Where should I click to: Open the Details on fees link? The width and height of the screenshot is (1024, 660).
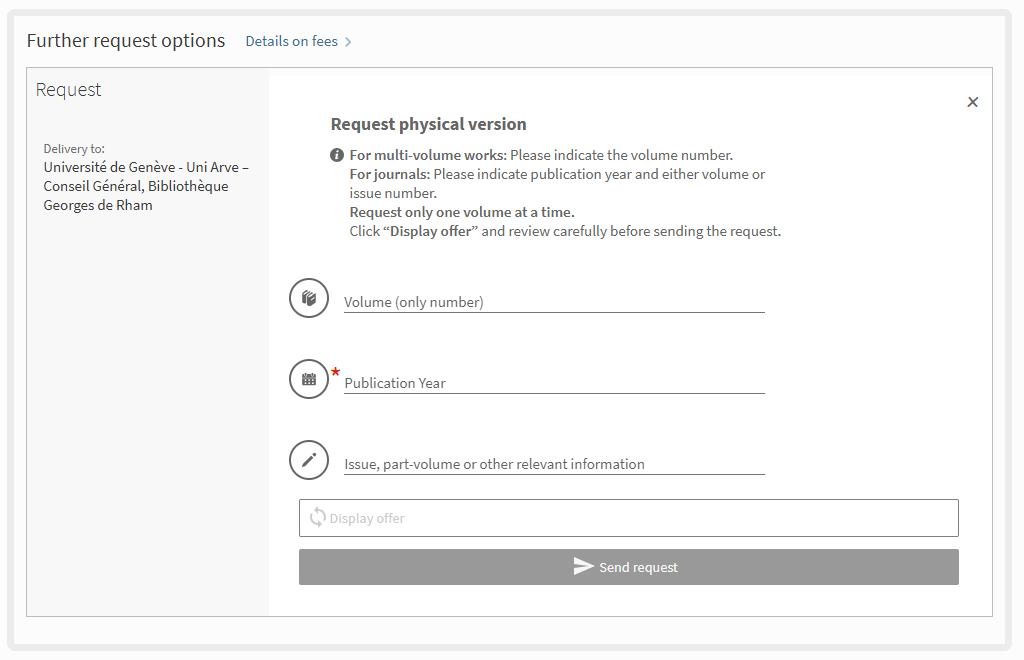(291, 42)
